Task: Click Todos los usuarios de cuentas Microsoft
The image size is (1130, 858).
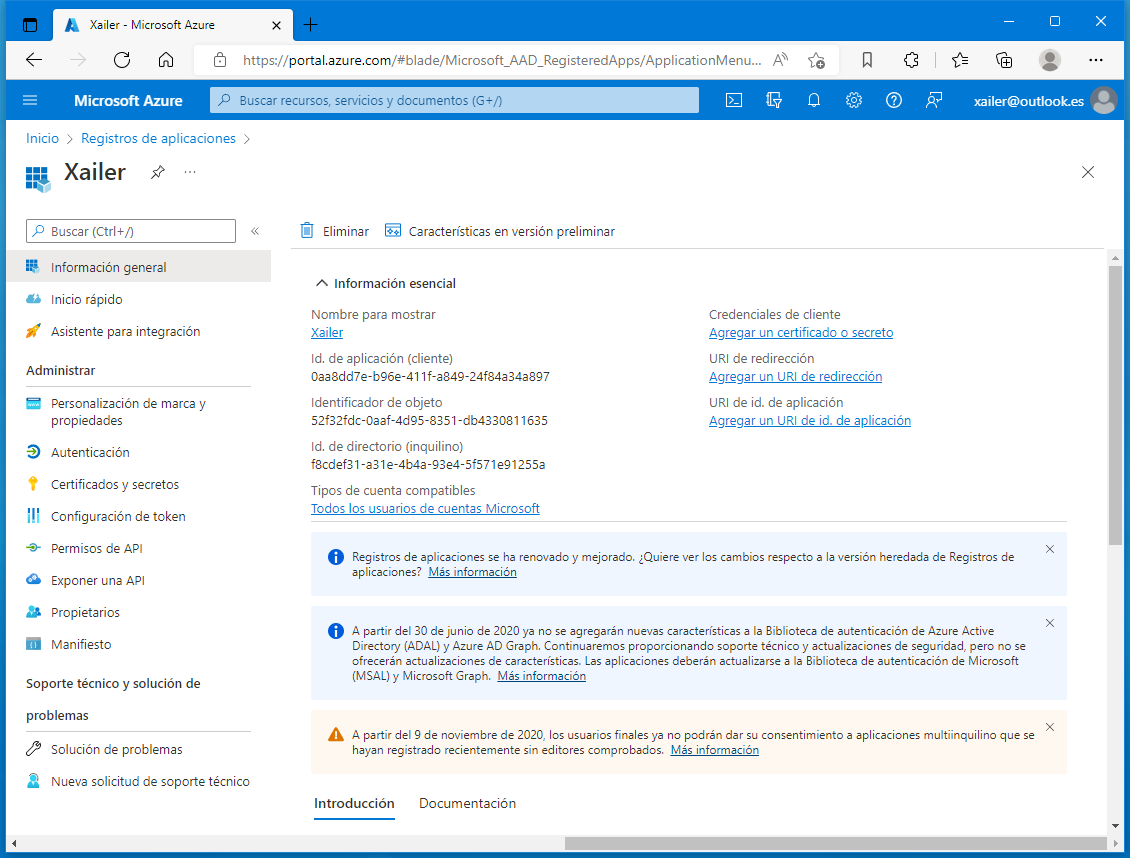Action: pos(425,508)
